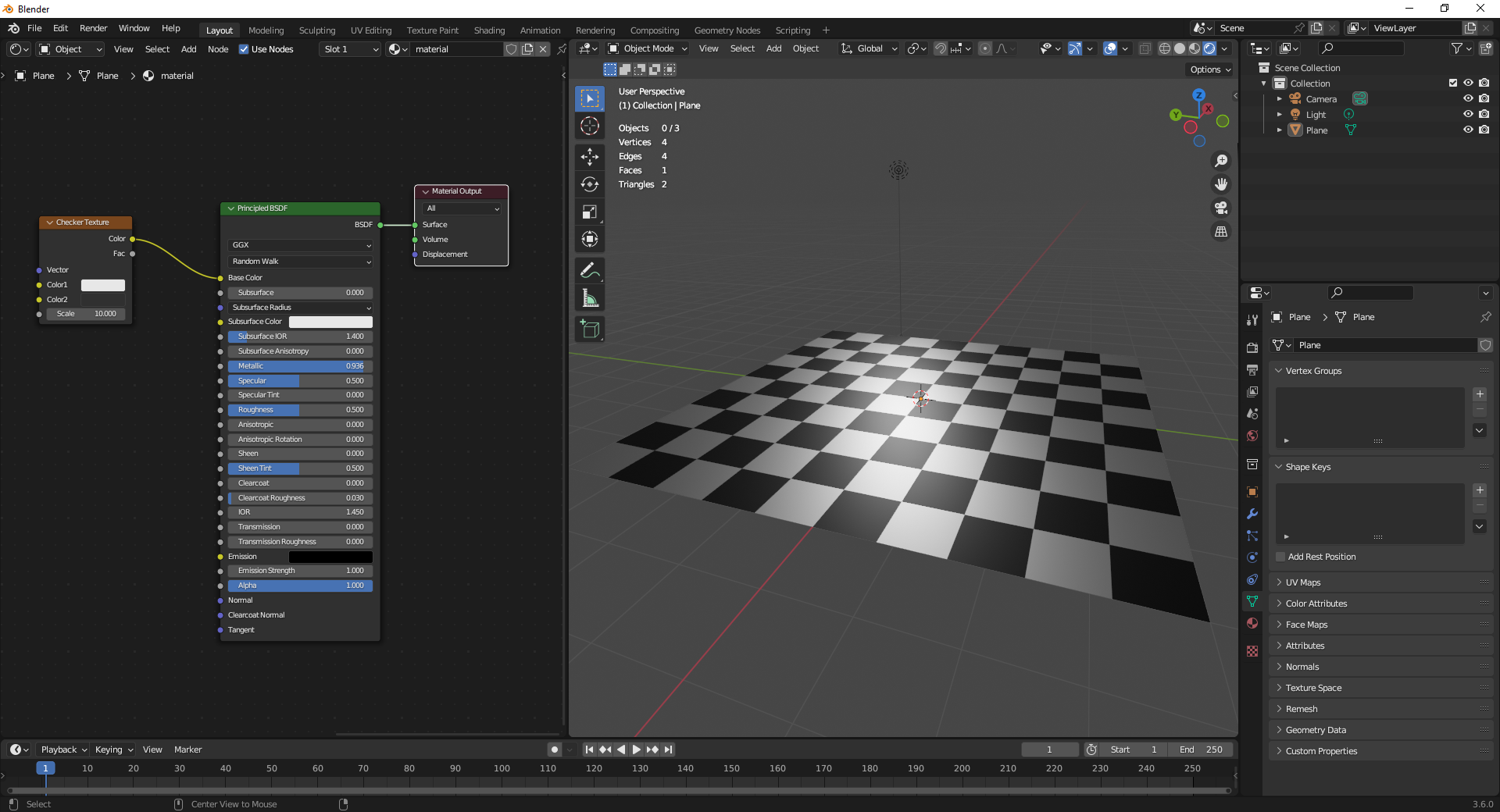The image size is (1500, 812).
Task: Activate the Move tool
Action: (x=590, y=157)
